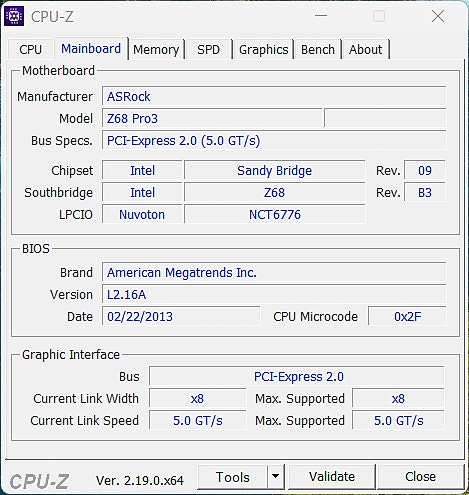The height and width of the screenshot is (495, 469).
Task: Click the empty field beside the Model value
Action: (385, 118)
